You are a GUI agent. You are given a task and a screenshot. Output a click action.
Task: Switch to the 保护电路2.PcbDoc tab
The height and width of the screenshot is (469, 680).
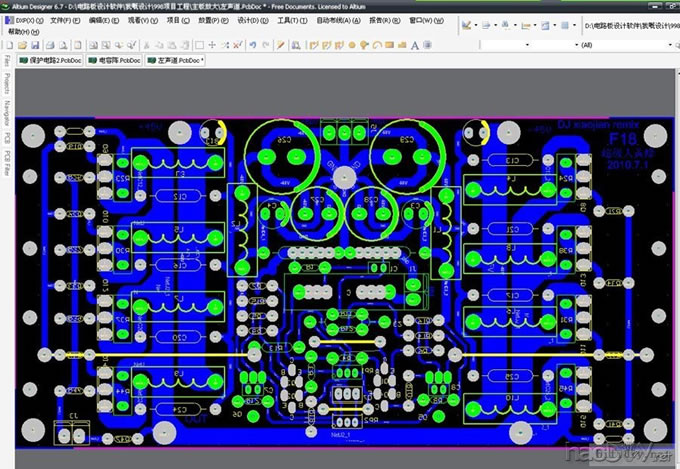pyautogui.click(x=48, y=60)
